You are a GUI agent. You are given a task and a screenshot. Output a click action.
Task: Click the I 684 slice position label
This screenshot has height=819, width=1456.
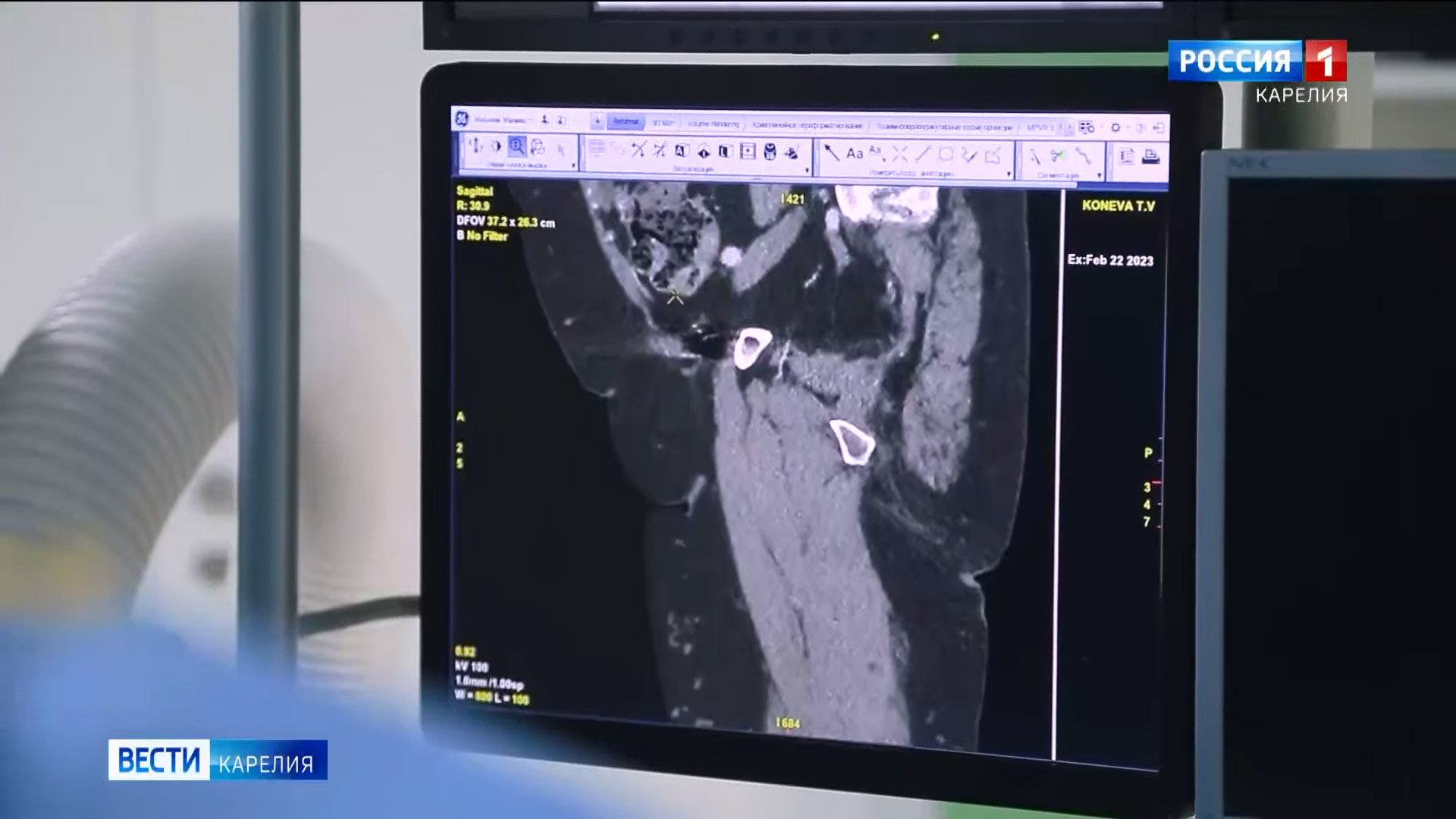[x=788, y=723]
